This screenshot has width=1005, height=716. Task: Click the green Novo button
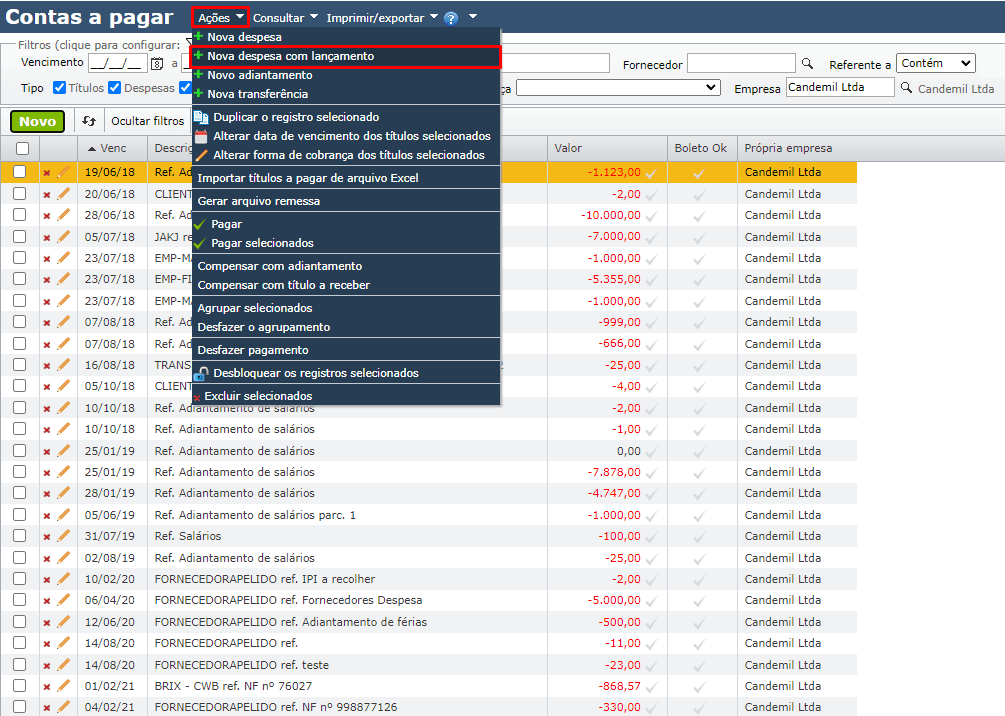pyautogui.click(x=37, y=121)
